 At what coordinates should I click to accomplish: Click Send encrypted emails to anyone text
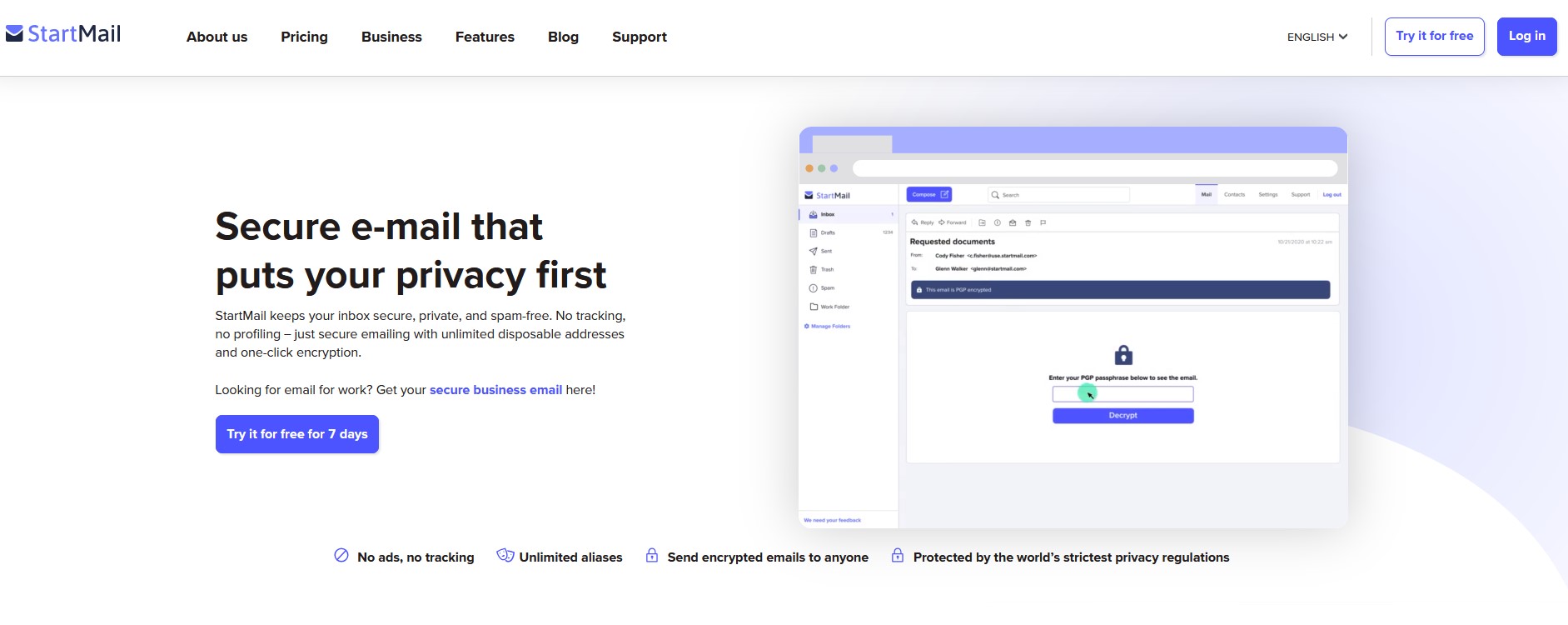768,557
